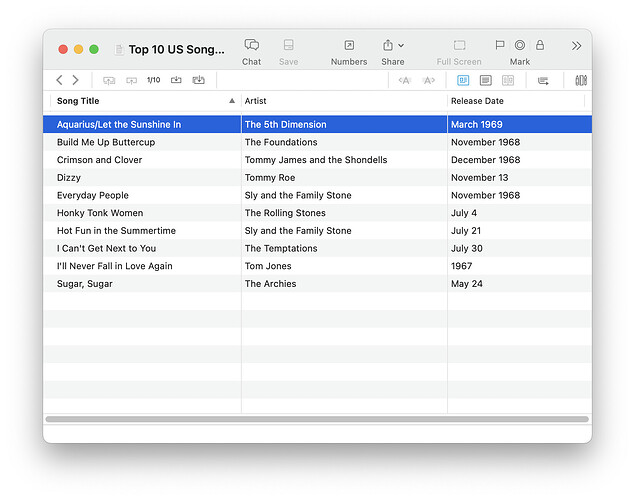Click the rightmost icon in the format bar

(x=581, y=80)
